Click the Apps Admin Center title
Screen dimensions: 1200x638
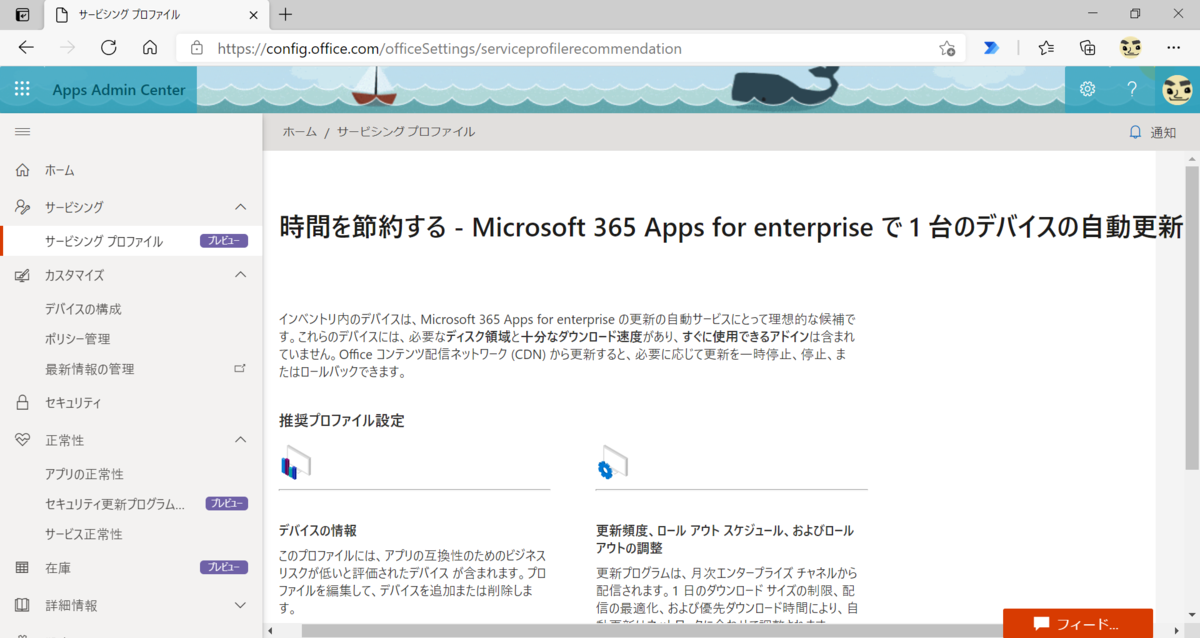pyautogui.click(x=119, y=90)
